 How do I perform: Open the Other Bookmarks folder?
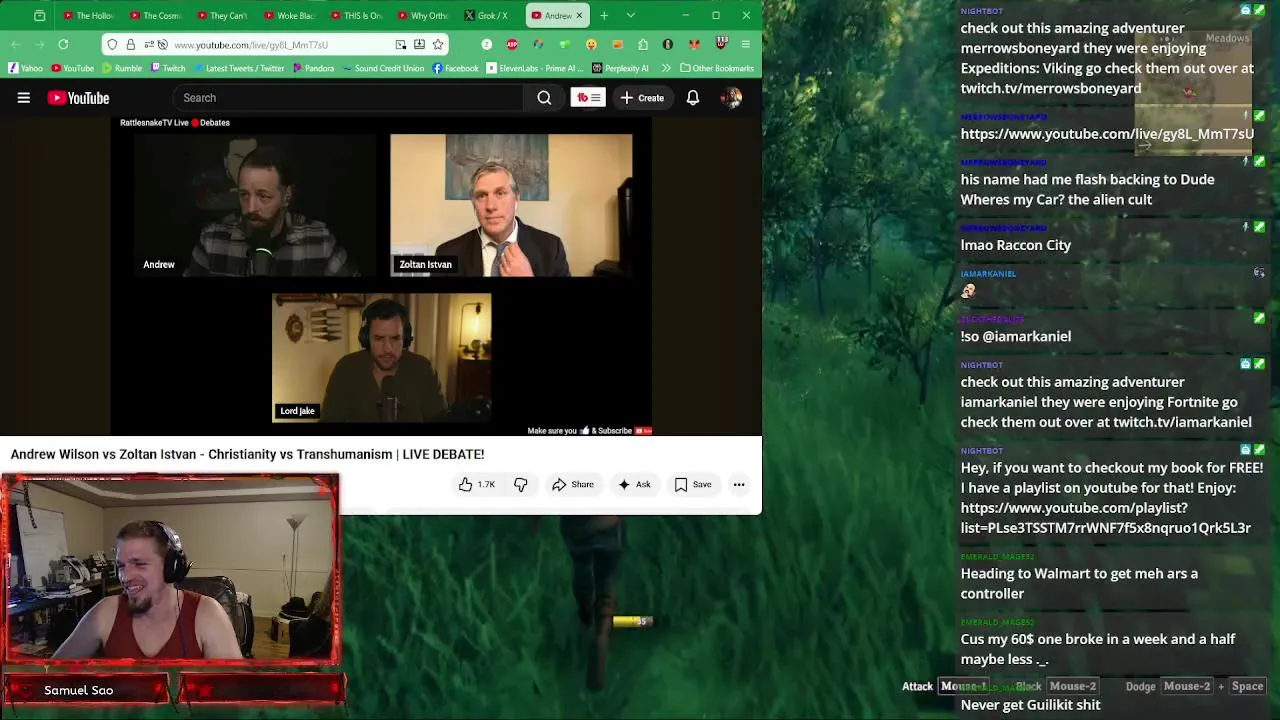(716, 68)
